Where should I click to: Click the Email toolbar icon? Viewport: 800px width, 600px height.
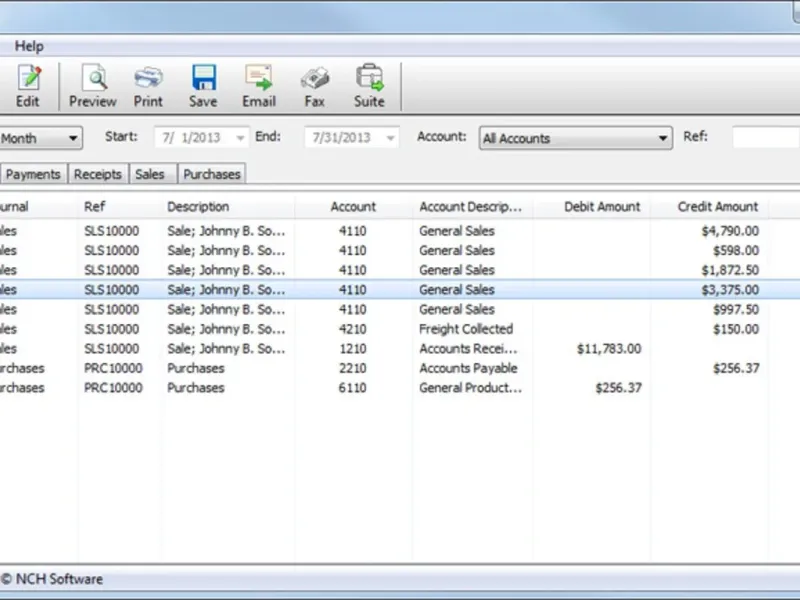click(259, 86)
